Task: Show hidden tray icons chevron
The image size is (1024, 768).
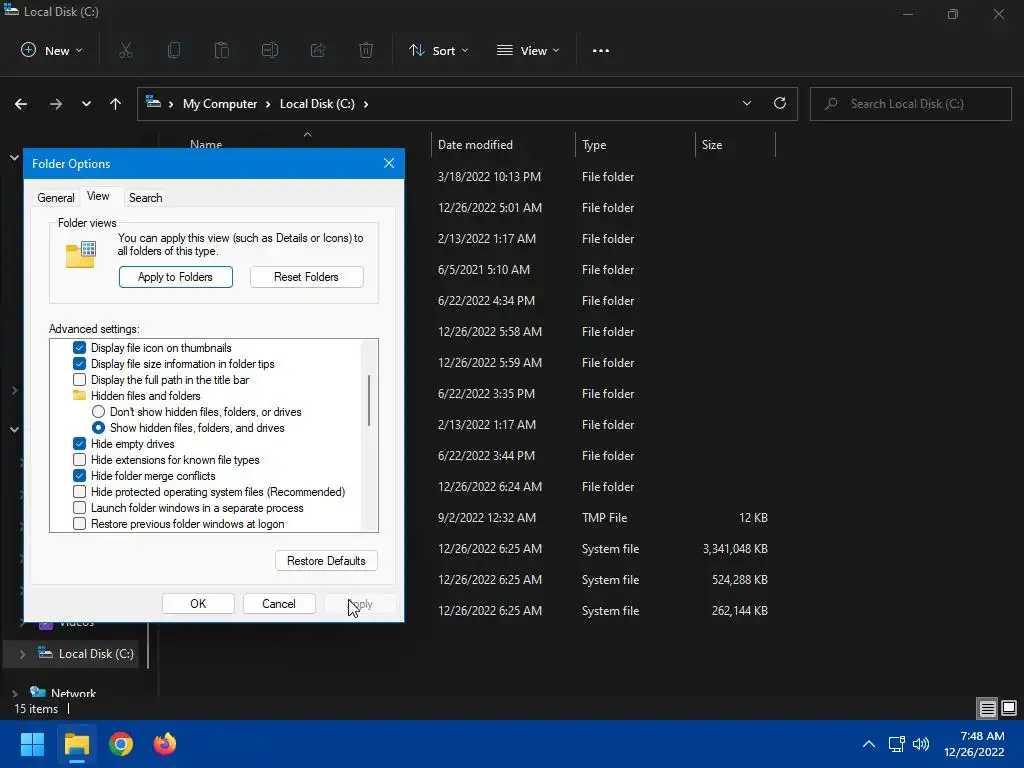Action: tap(869, 744)
